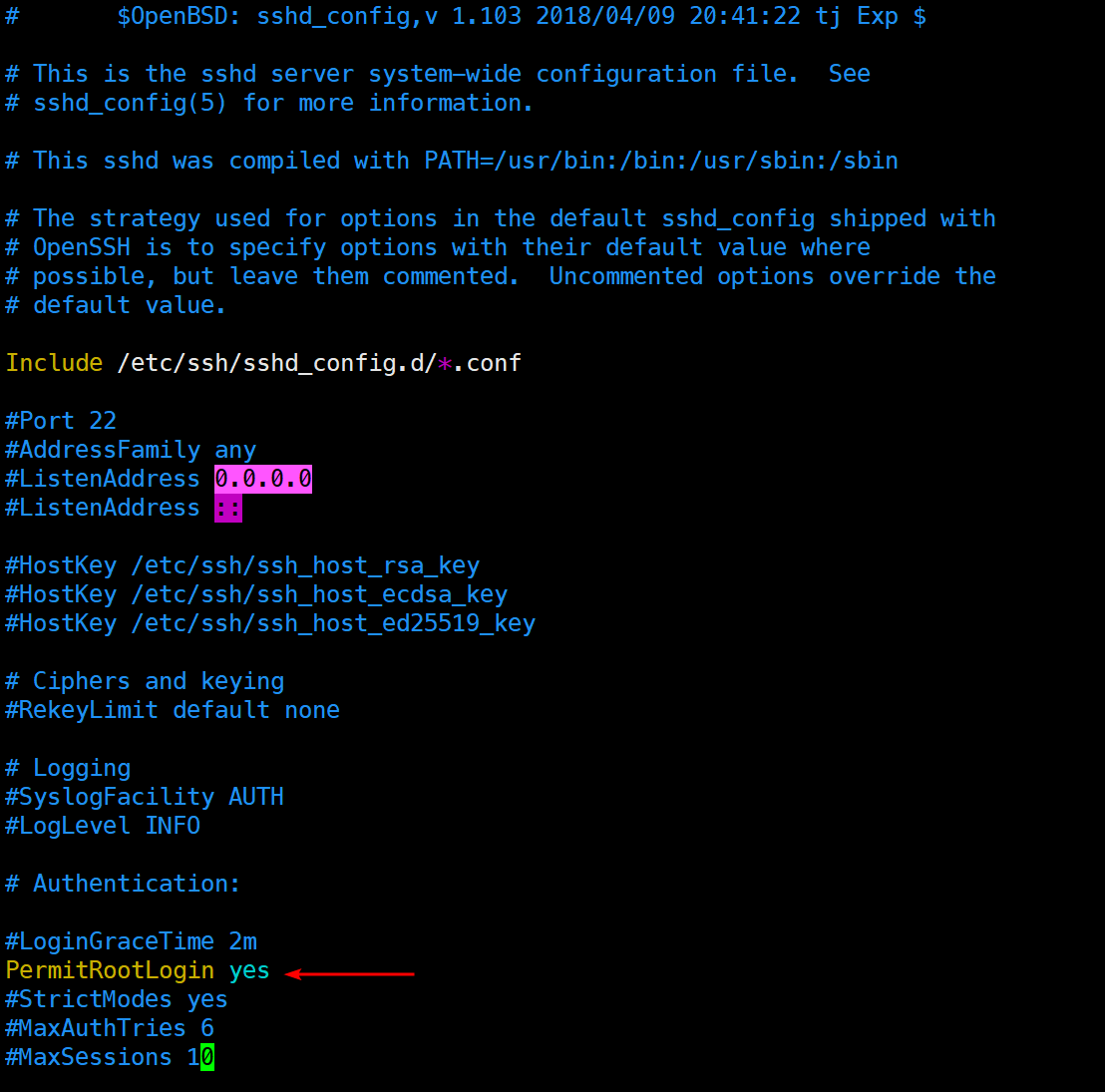
Task: Click the PermitRootLogin yes value
Action: point(249,970)
